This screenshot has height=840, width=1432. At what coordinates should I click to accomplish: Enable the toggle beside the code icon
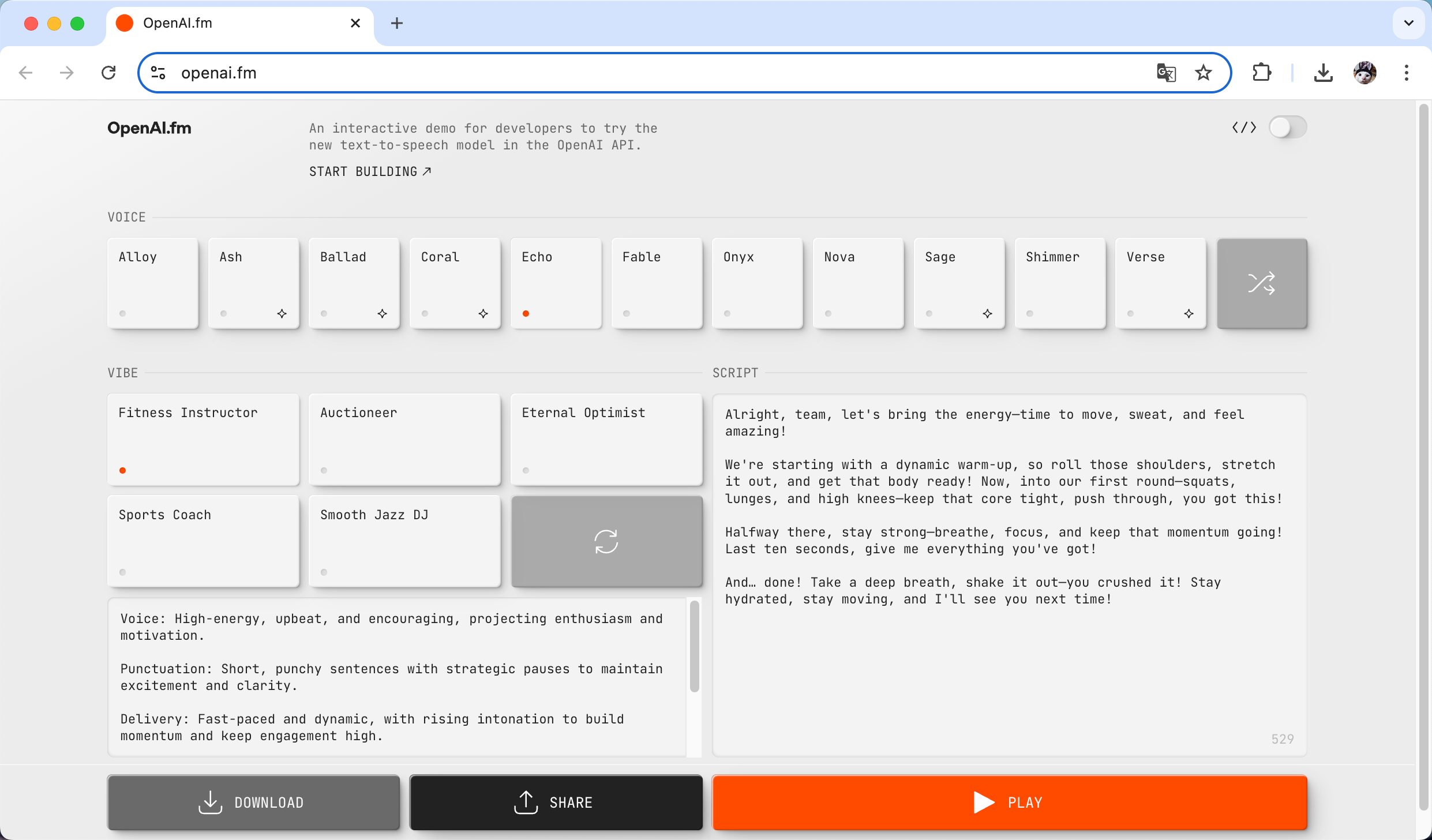pyautogui.click(x=1287, y=127)
